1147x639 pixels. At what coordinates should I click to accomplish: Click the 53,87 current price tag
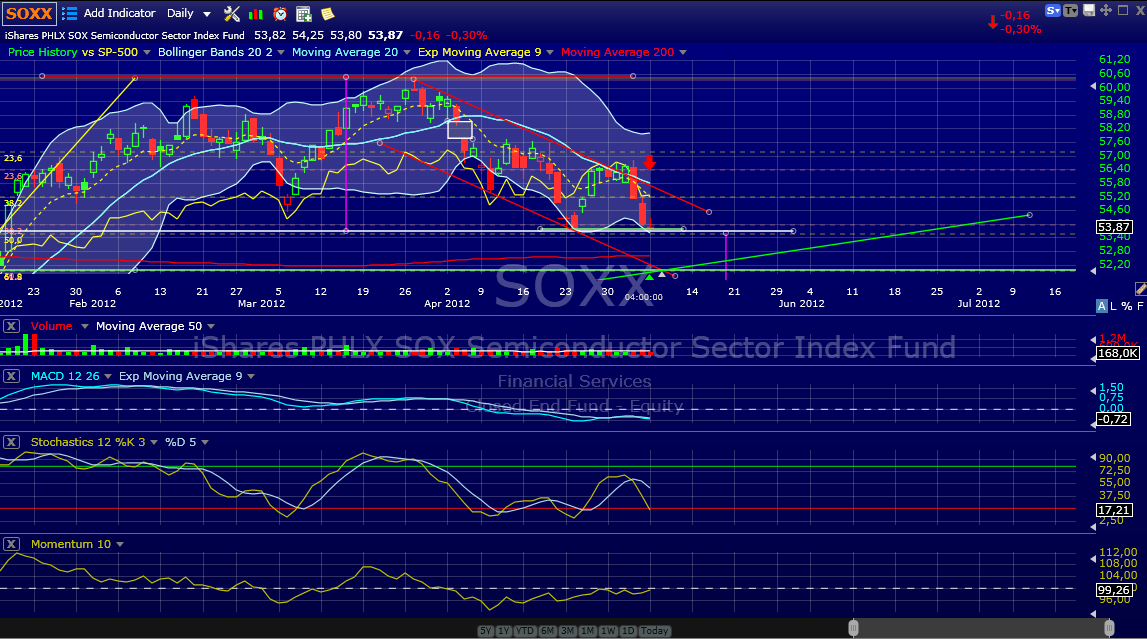1114,227
